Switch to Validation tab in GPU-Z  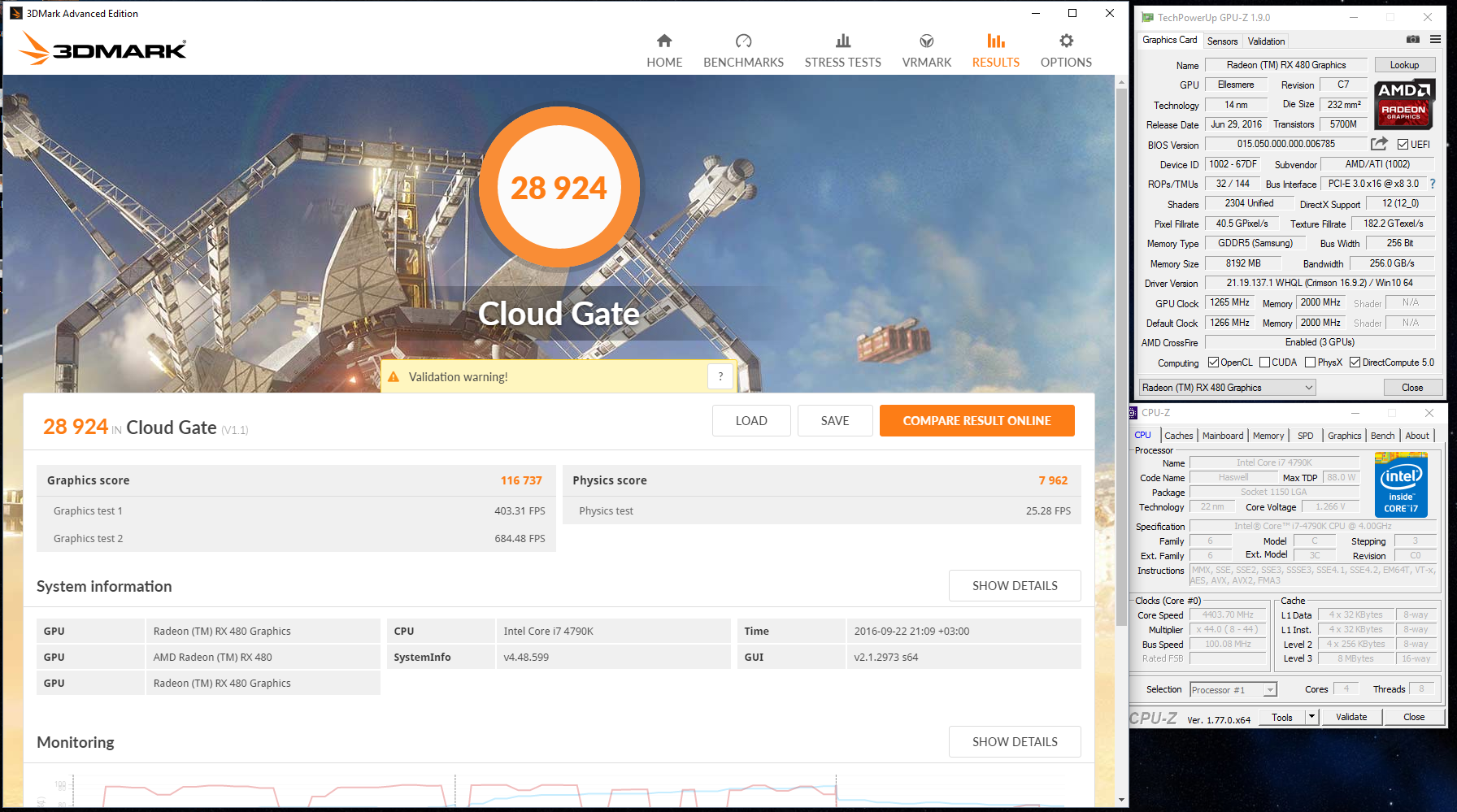[1266, 41]
